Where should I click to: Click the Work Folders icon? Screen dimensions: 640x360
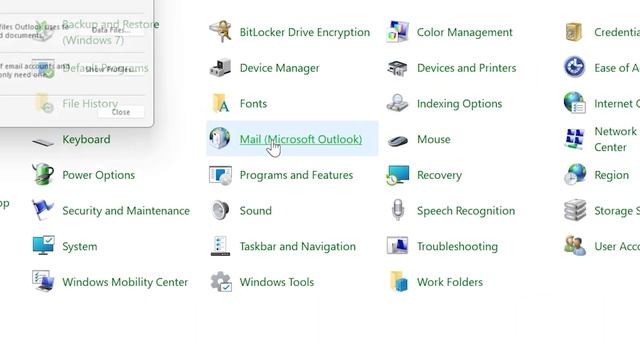[398, 282]
